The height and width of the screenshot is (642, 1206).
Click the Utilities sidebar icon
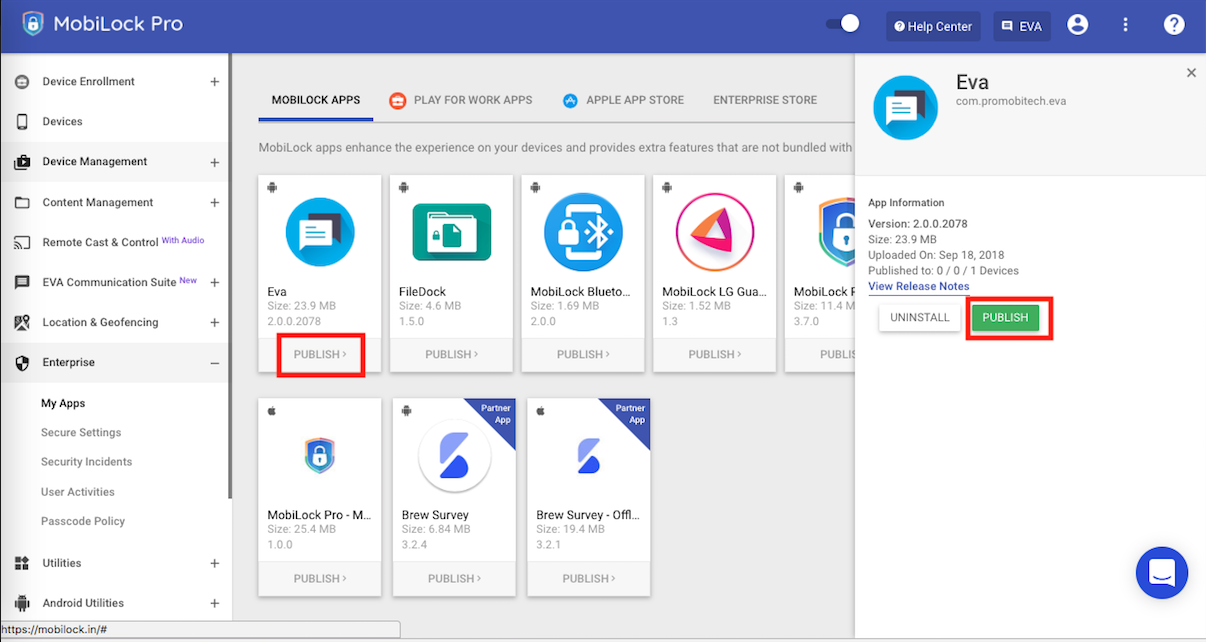[22, 563]
